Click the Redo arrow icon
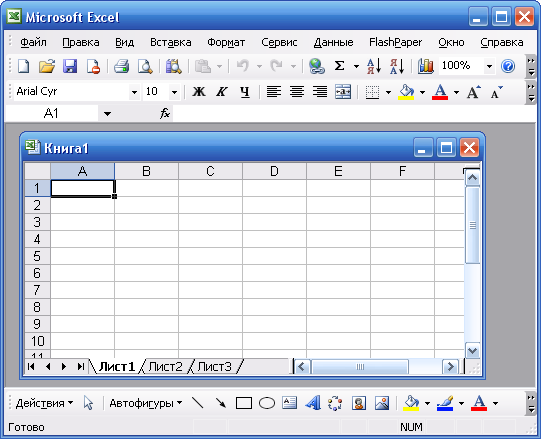Screen dimensions: 541x439 click(276, 66)
